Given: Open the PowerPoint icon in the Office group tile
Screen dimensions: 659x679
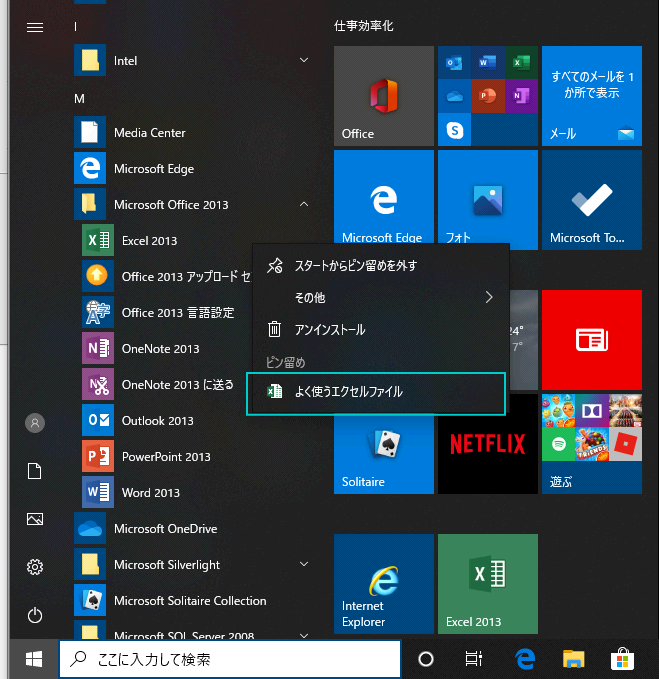Looking at the screenshot, I should pyautogui.click(x=488, y=96).
